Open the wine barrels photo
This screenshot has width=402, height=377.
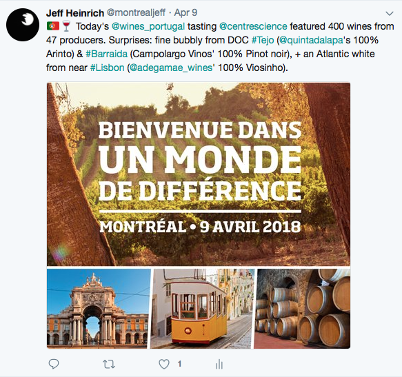click(303, 309)
